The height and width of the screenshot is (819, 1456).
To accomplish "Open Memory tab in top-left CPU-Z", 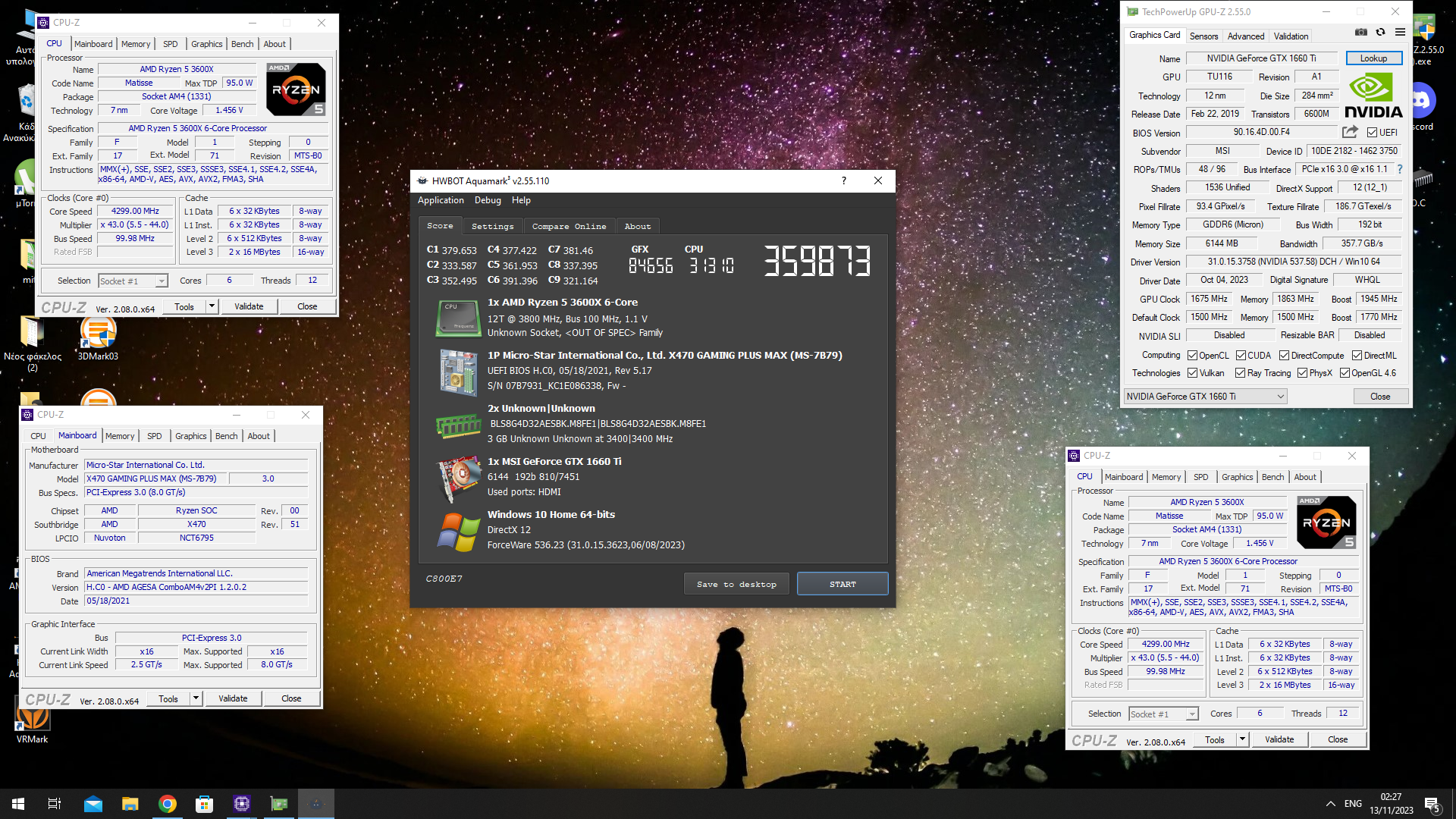I will pyautogui.click(x=136, y=44).
